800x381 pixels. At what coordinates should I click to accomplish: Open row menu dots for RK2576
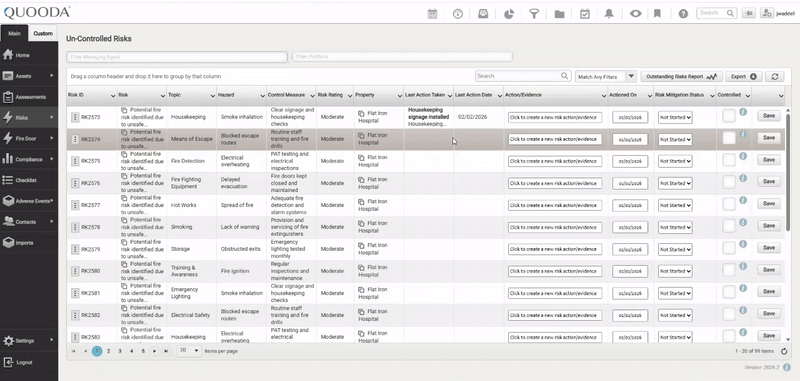[x=75, y=183]
